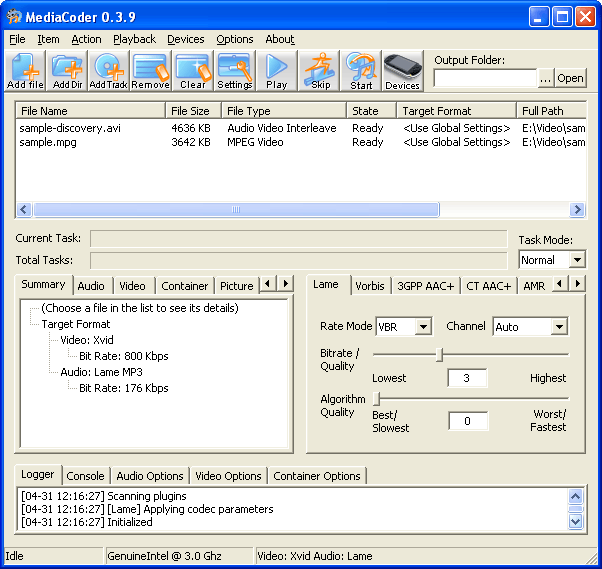Open the File menu
The width and height of the screenshot is (602, 569).
click(x=17, y=39)
